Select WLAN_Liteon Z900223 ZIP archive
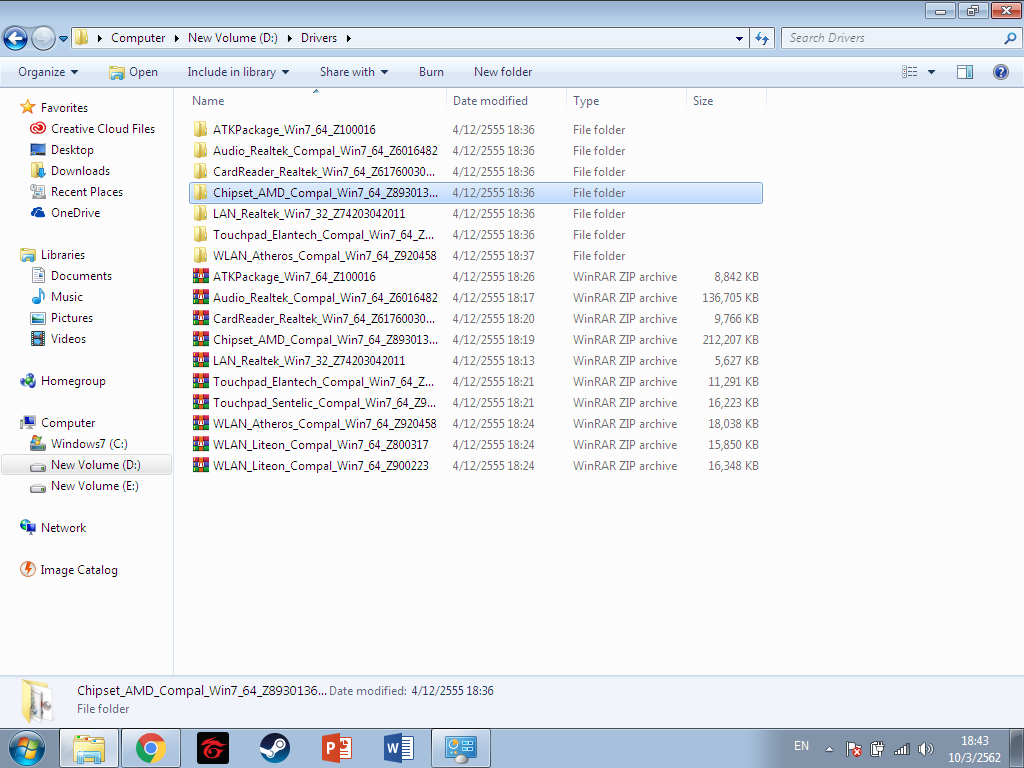Screen dimensions: 1024x768 [x=476, y=466]
